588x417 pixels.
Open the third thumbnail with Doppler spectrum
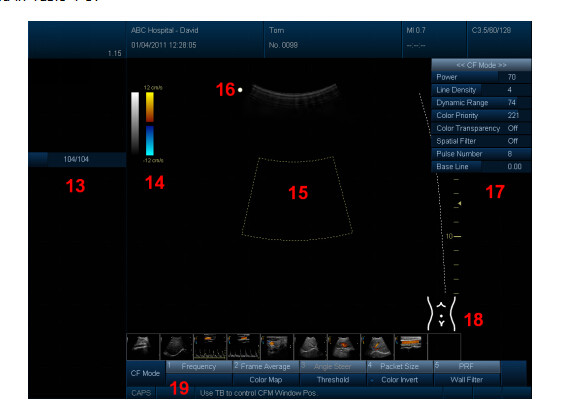tap(210, 347)
